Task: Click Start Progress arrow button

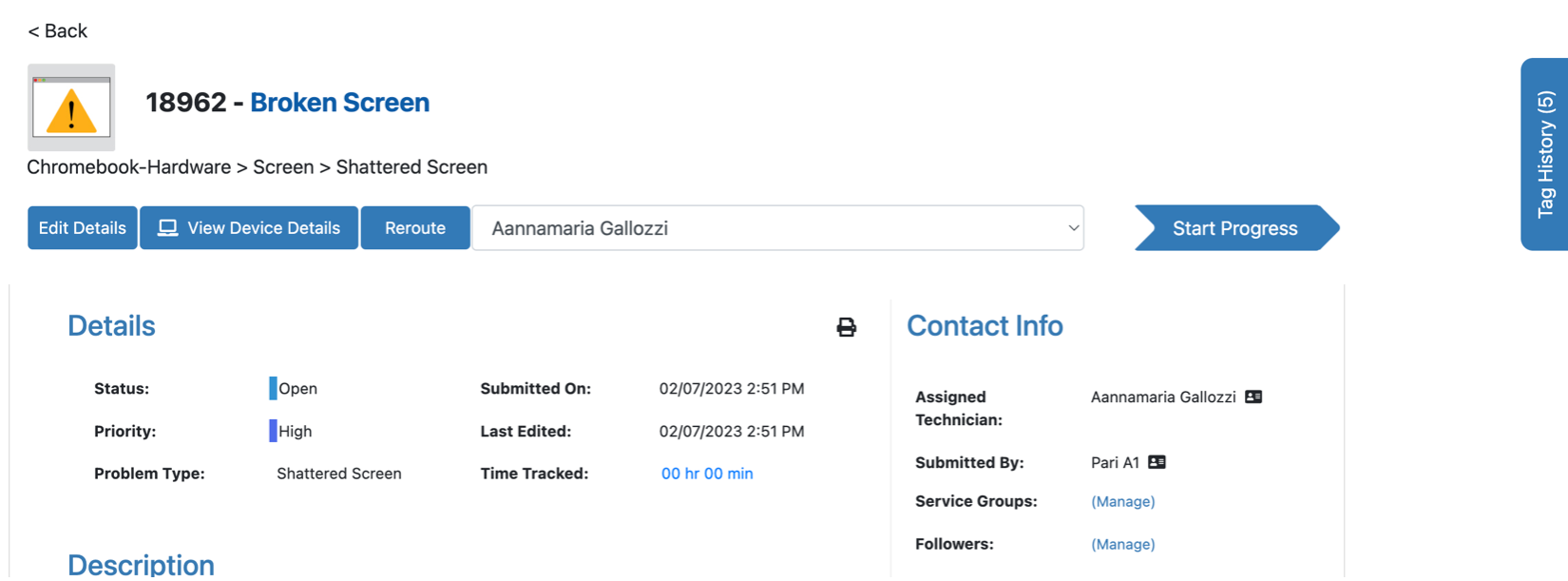Action: (x=1236, y=228)
